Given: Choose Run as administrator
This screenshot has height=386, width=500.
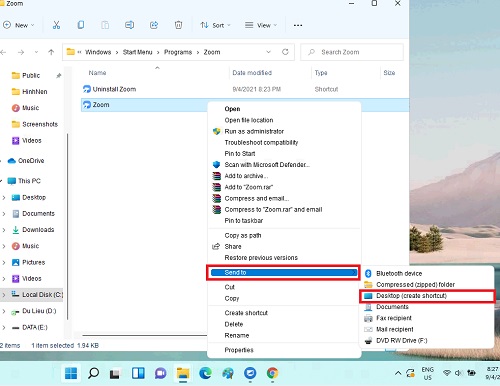Looking at the screenshot, I should tap(254, 131).
